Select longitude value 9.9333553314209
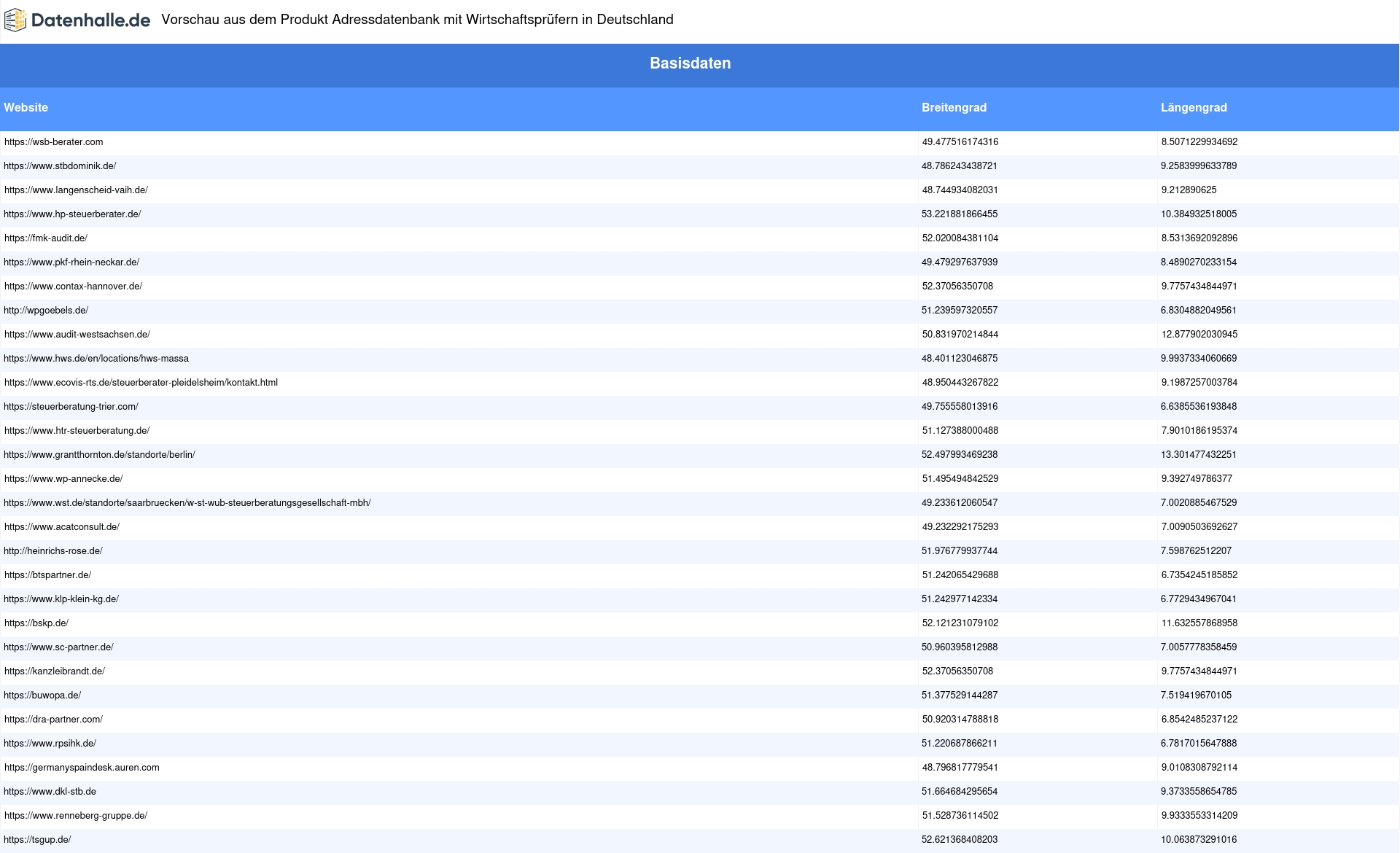Image resolution: width=1400 pixels, height=853 pixels. point(1199,816)
